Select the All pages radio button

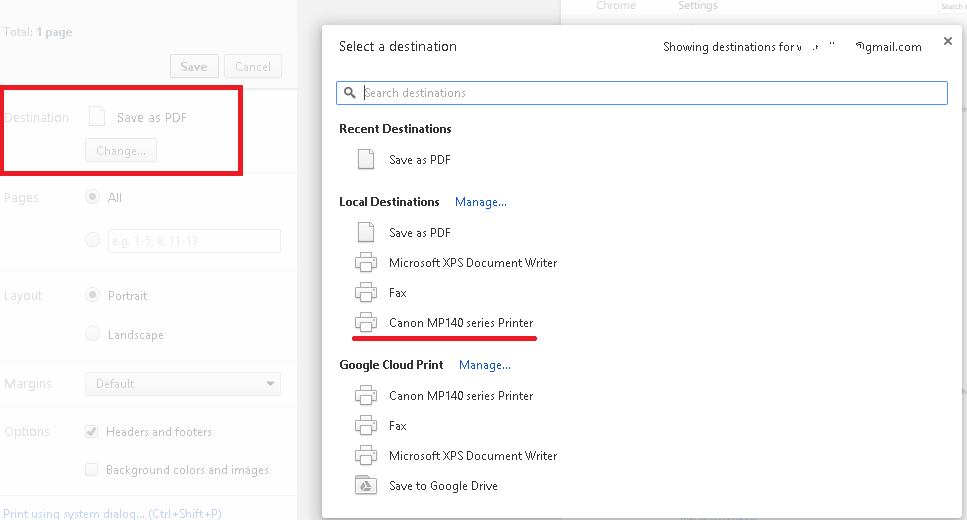(x=93, y=197)
